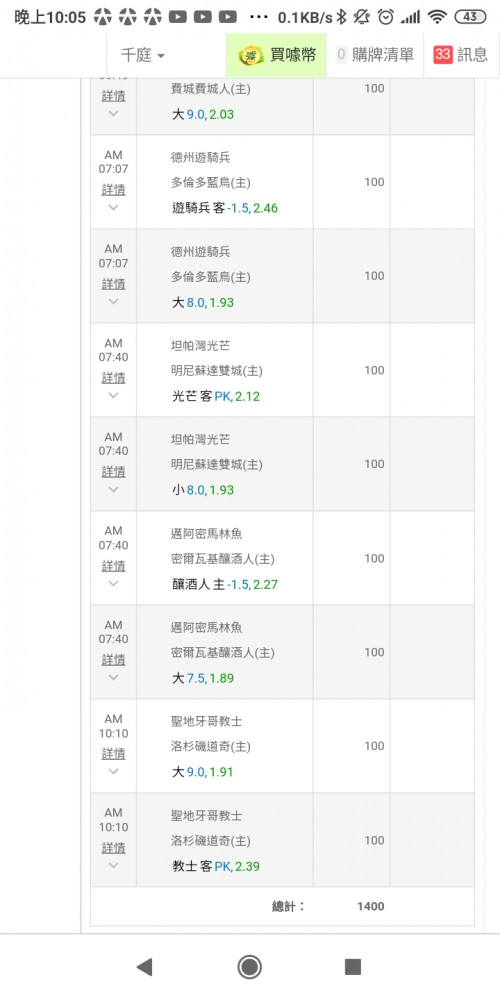Expand chevron under 詳情 for 教士 客 PK row
This screenshot has height=1000, width=500.
(x=114, y=865)
